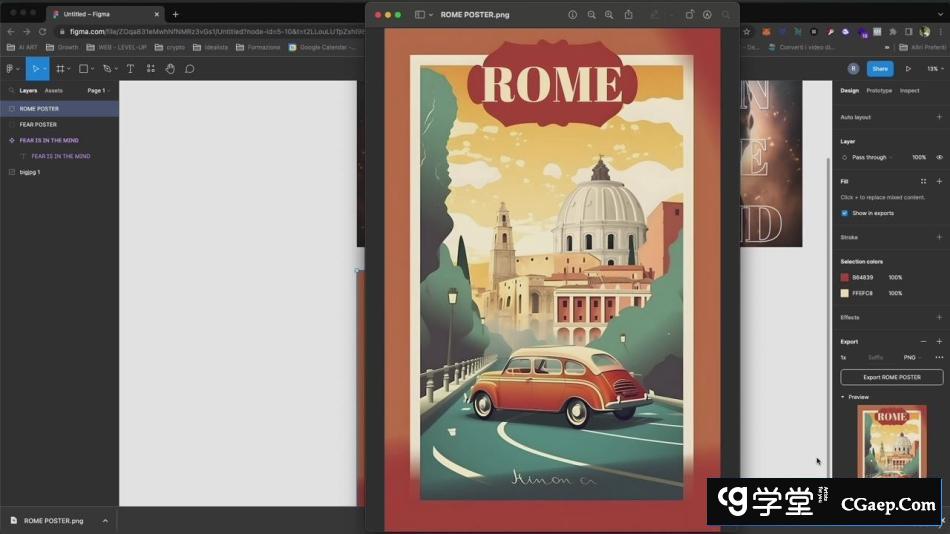This screenshot has height=534, width=950.
Task: Select the Pen tool
Action: click(106, 69)
